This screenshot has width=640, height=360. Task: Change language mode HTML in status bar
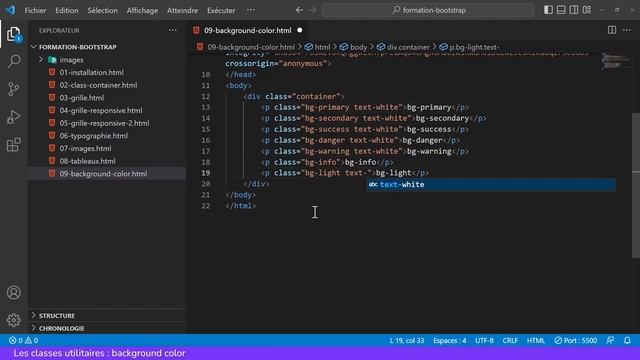pos(536,340)
